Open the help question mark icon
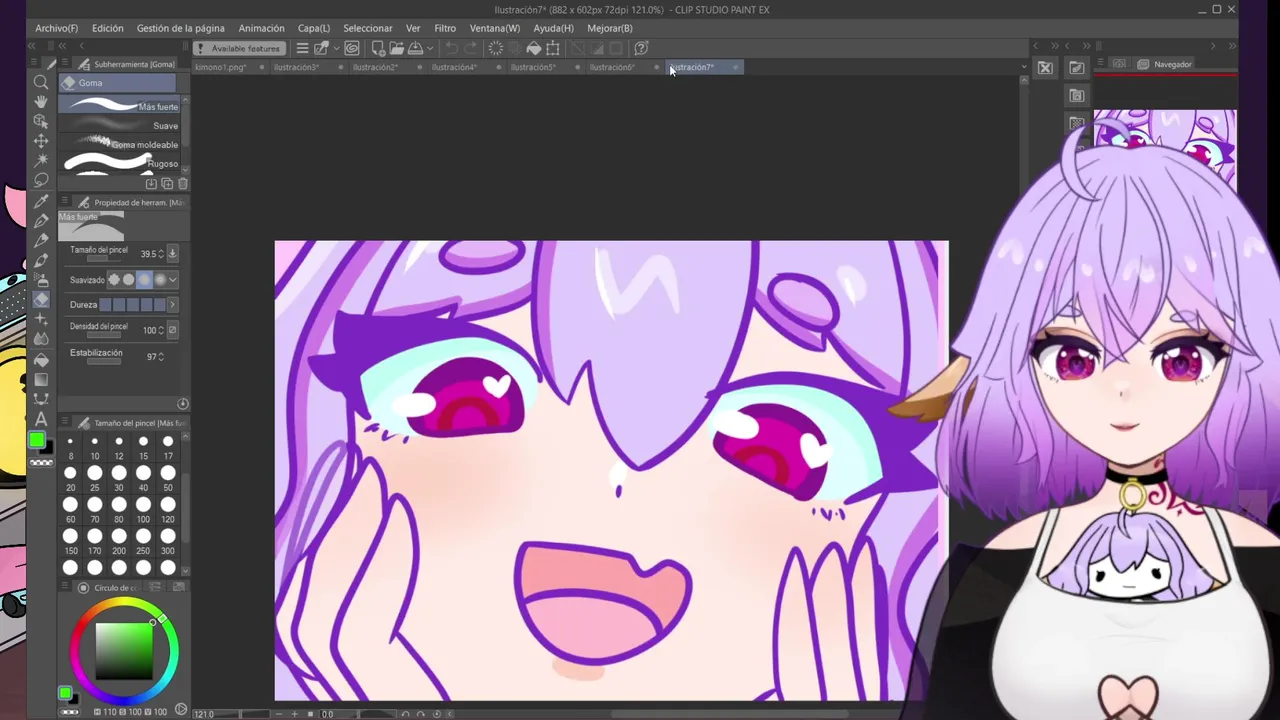The width and height of the screenshot is (1280, 720). pyautogui.click(x=642, y=48)
